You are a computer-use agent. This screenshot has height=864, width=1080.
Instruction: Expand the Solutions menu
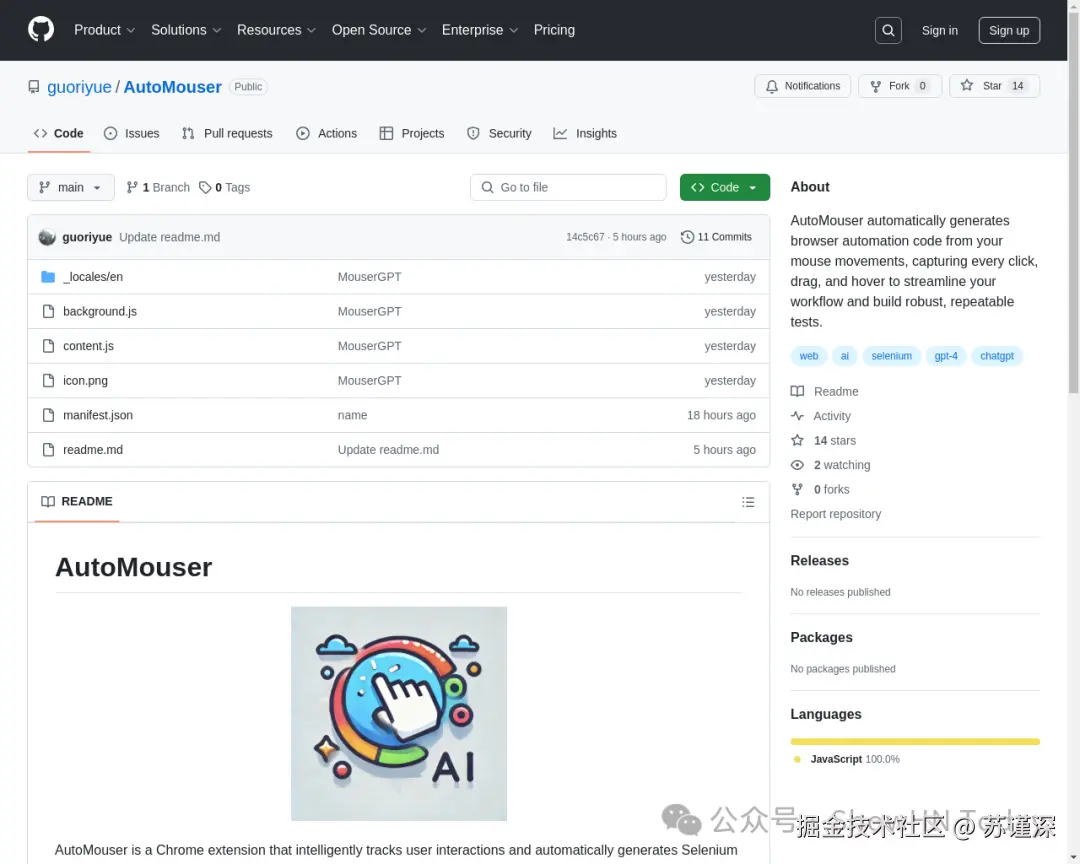coord(186,30)
